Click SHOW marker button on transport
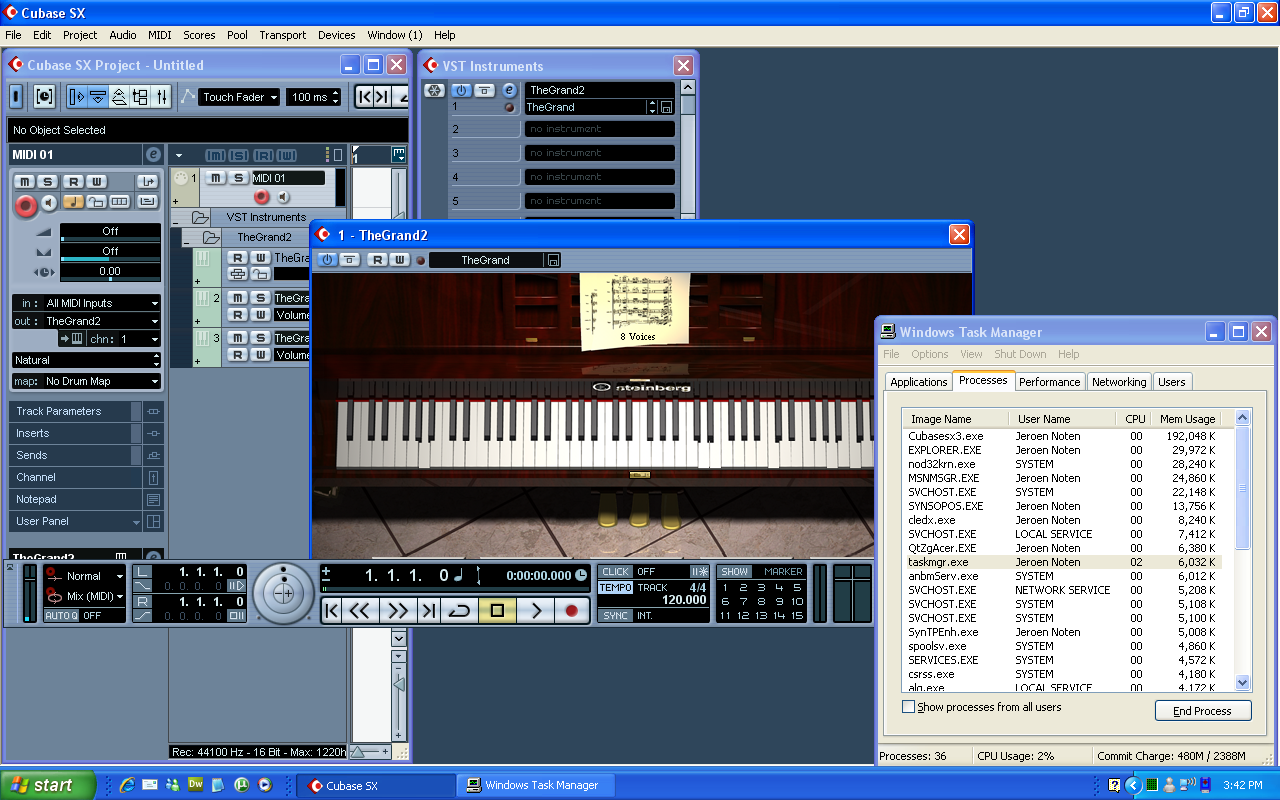Image resolution: width=1280 pixels, height=800 pixels. [734, 572]
